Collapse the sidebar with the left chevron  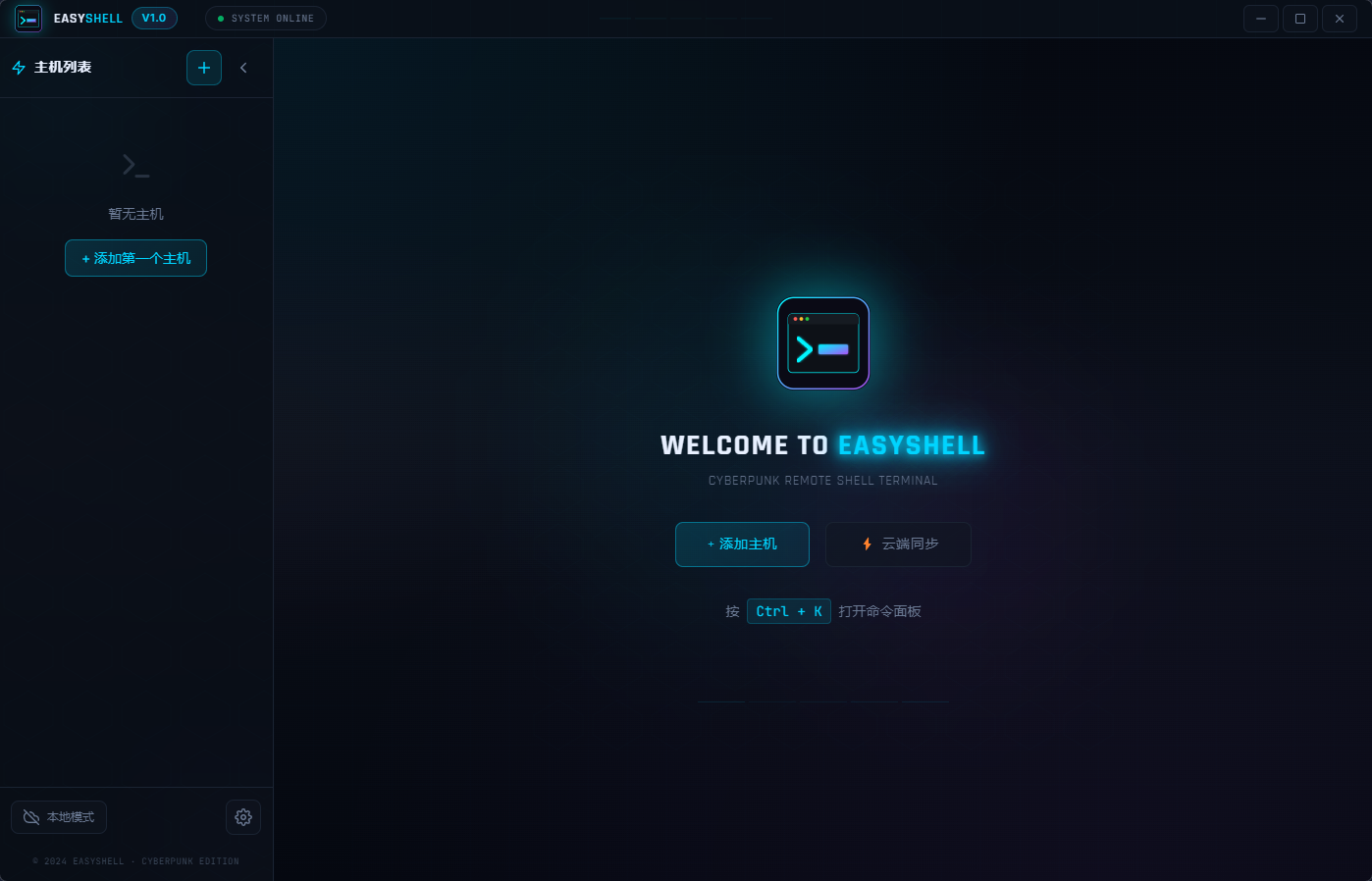click(x=243, y=68)
